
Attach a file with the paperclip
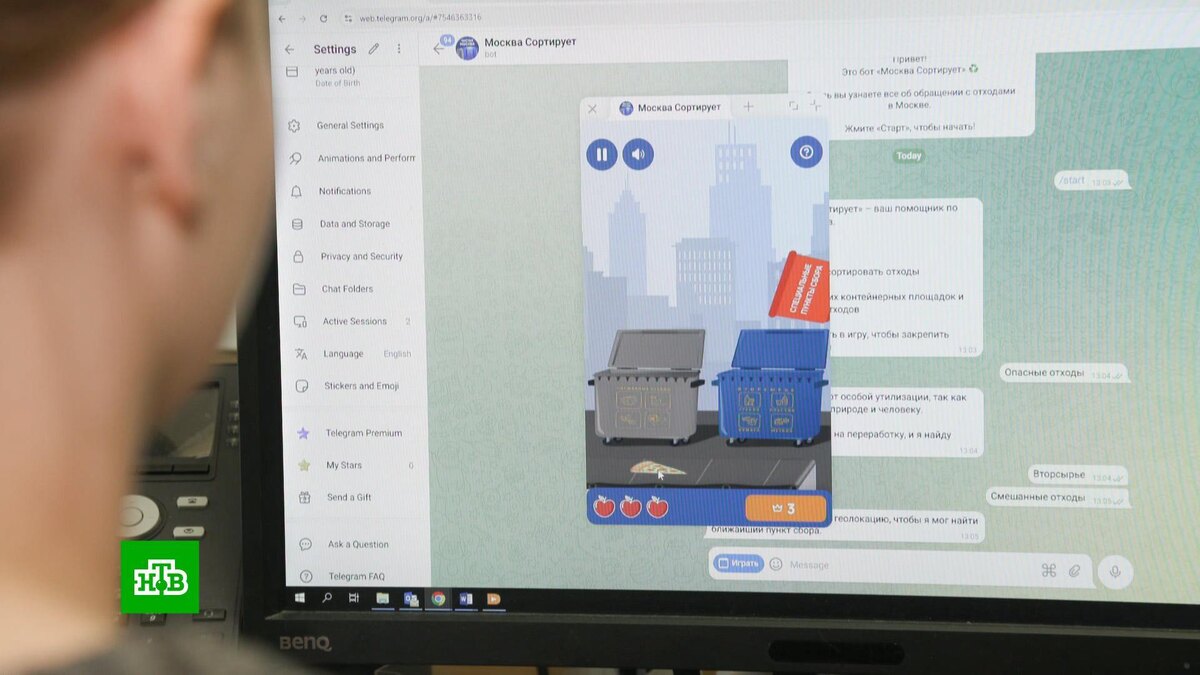pos(1075,571)
